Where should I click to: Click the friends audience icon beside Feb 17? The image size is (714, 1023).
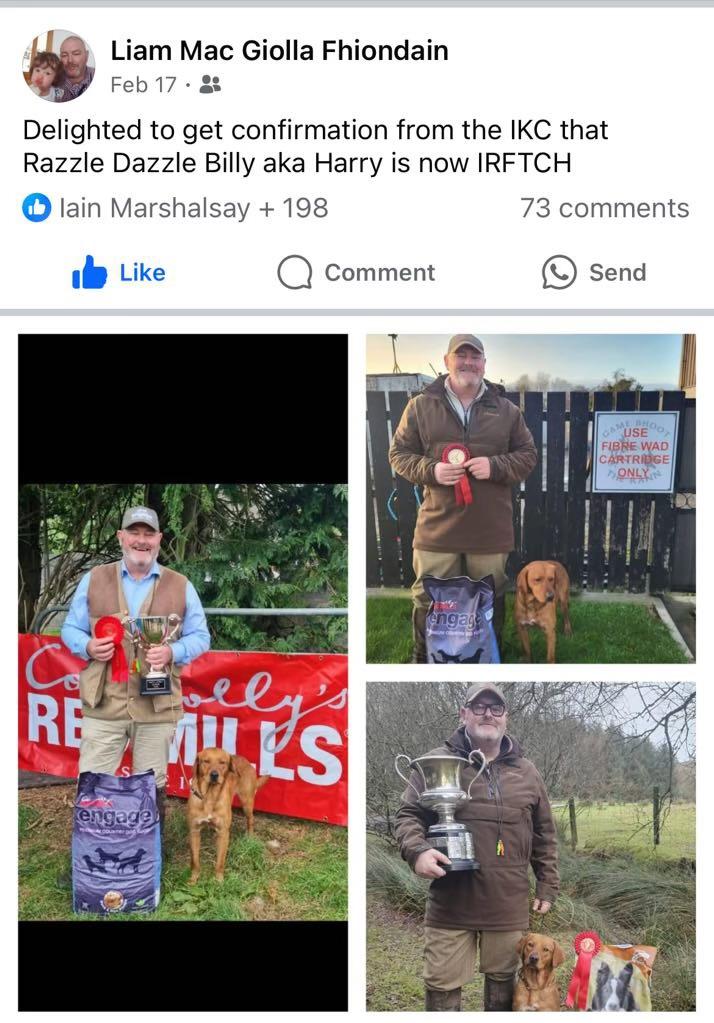tap(210, 84)
